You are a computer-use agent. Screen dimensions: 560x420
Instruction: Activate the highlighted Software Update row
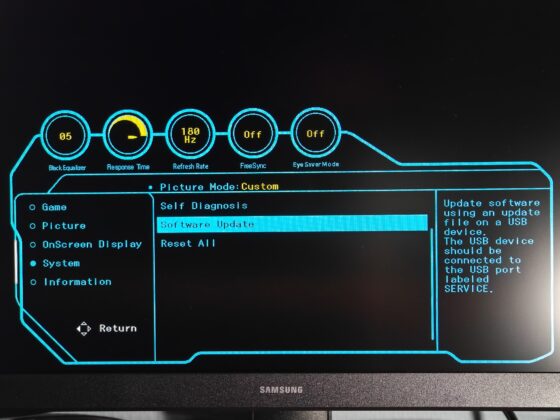(x=292, y=224)
